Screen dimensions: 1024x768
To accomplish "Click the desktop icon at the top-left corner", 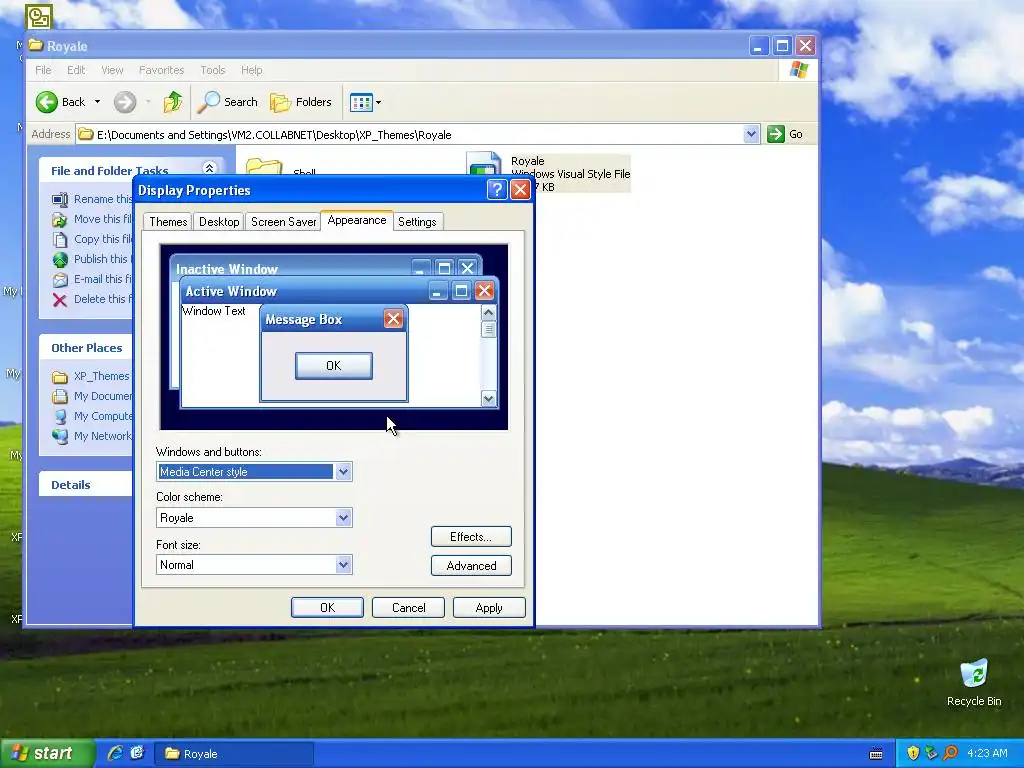I will (x=38, y=16).
